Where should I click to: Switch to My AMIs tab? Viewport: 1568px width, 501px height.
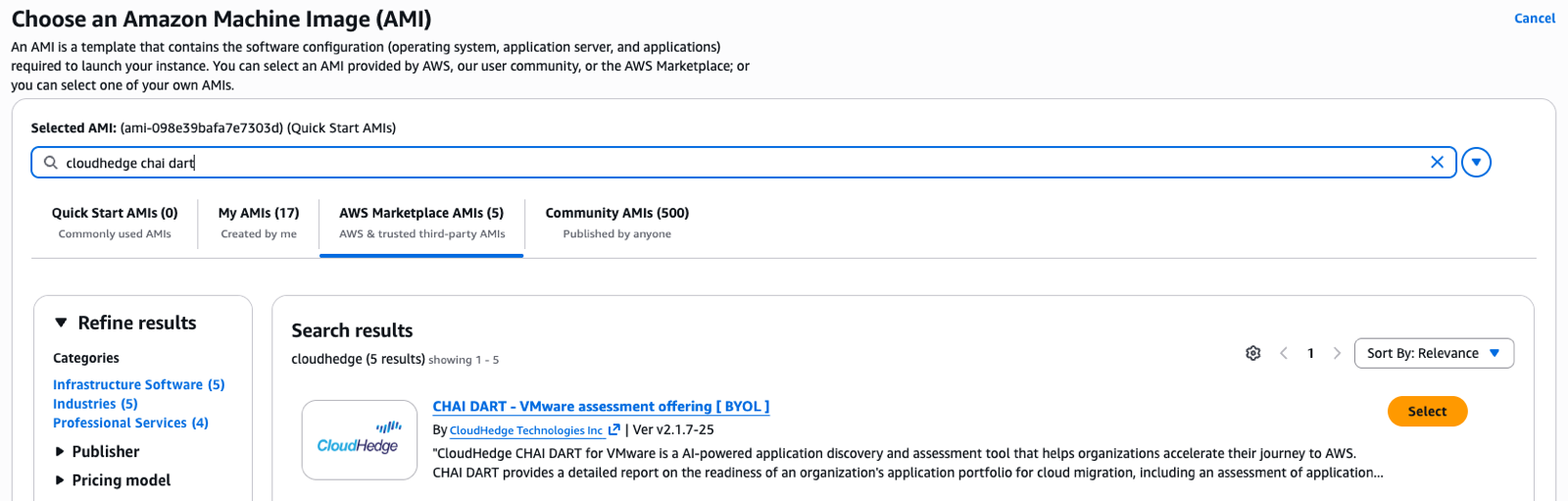point(259,223)
